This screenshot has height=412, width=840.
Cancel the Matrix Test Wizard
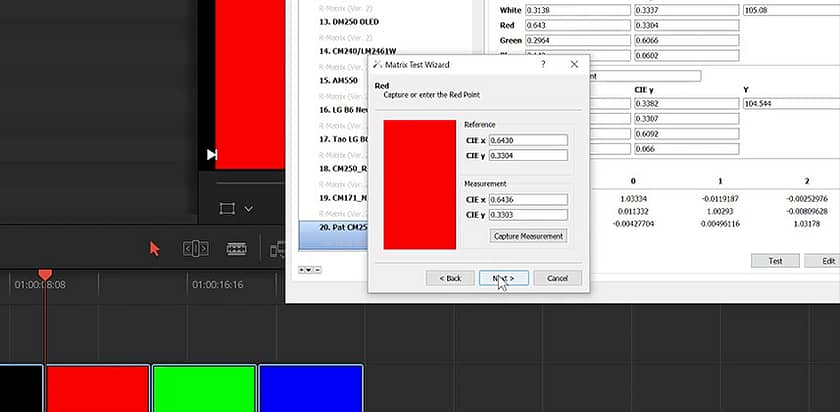[x=557, y=278]
